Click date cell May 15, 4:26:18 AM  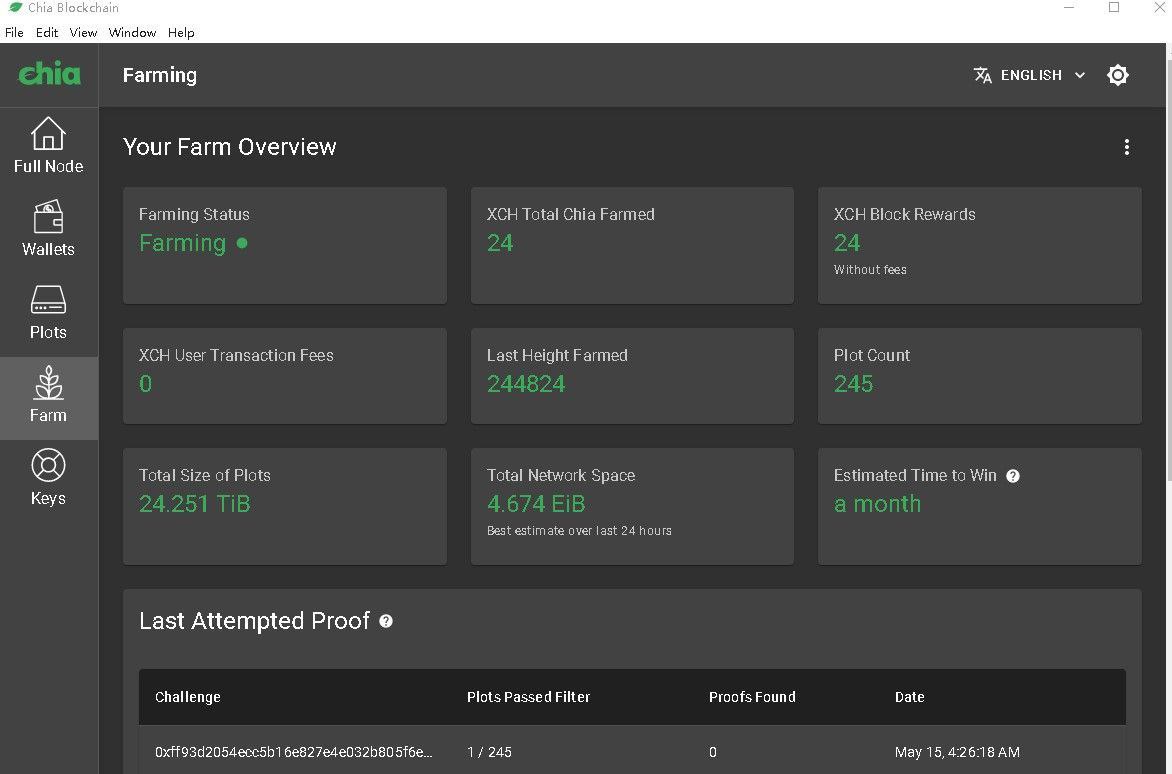(957, 752)
